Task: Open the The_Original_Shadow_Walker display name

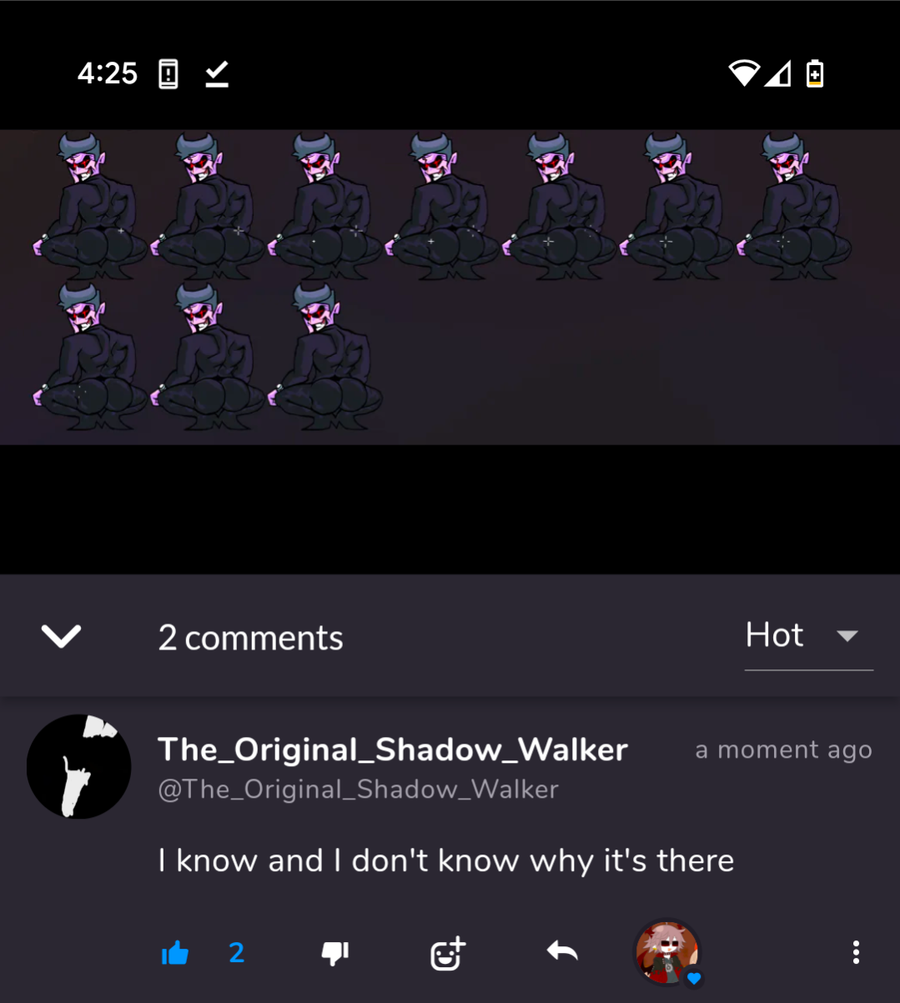Action: click(x=393, y=749)
